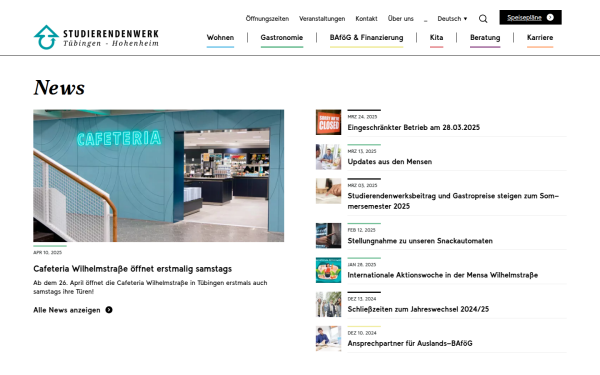Open the Gastronomie menu
Image resolution: width=600 pixels, height=375 pixels.
coord(282,38)
